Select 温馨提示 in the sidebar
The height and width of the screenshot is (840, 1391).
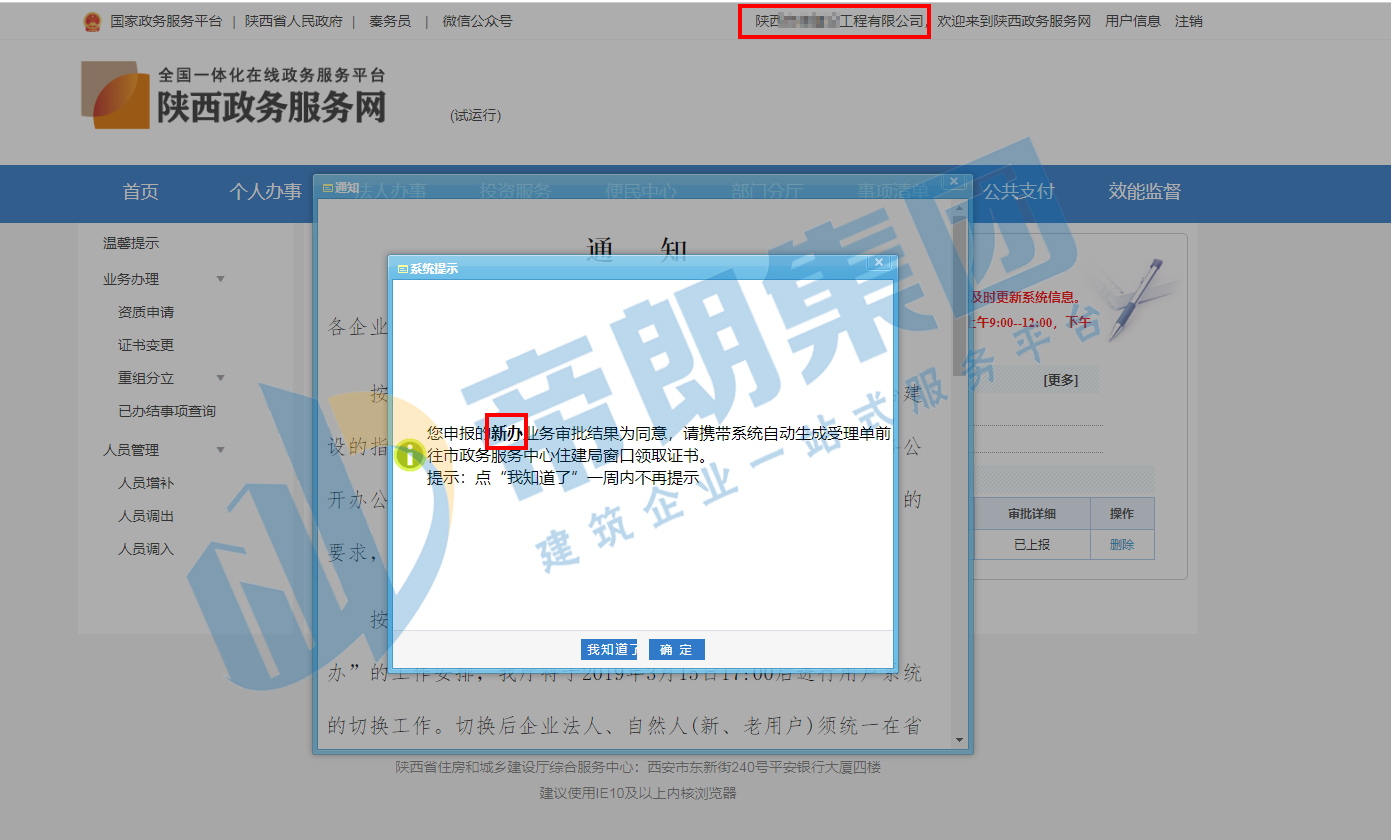(x=131, y=243)
